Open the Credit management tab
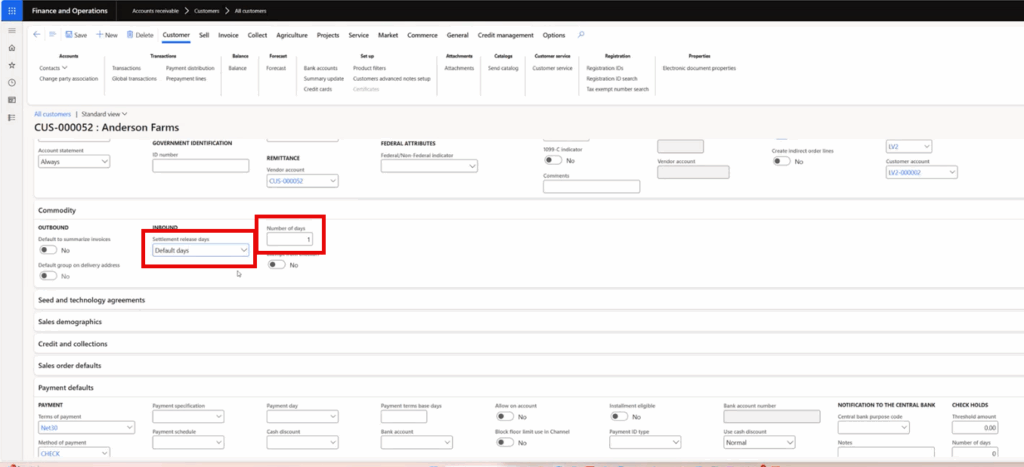The image size is (1024, 467). [x=505, y=35]
